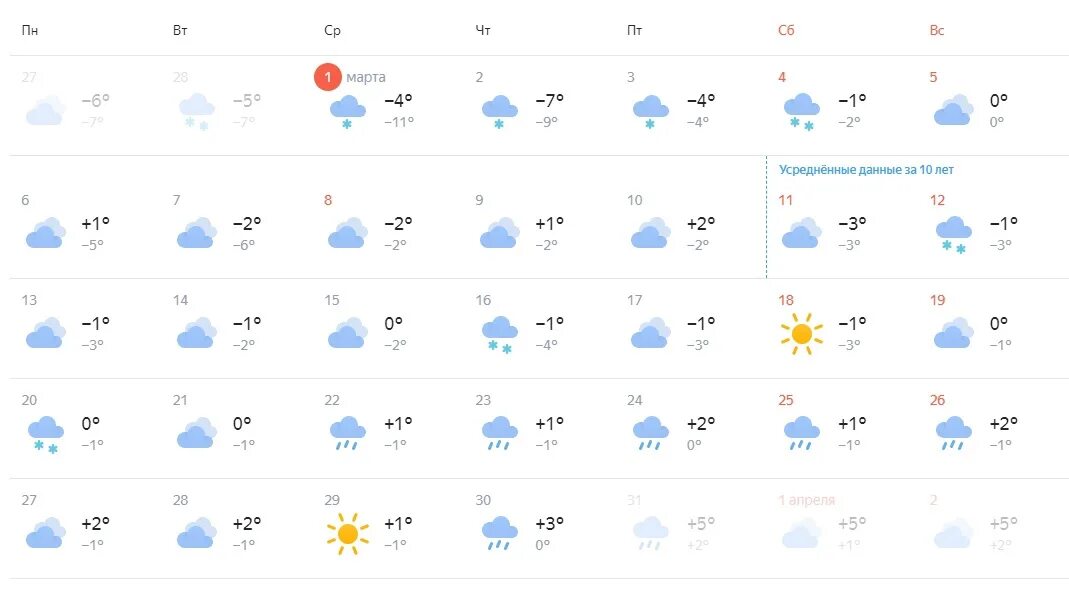
Task: Click the snow icon on March 16
Action: pyautogui.click(x=499, y=333)
